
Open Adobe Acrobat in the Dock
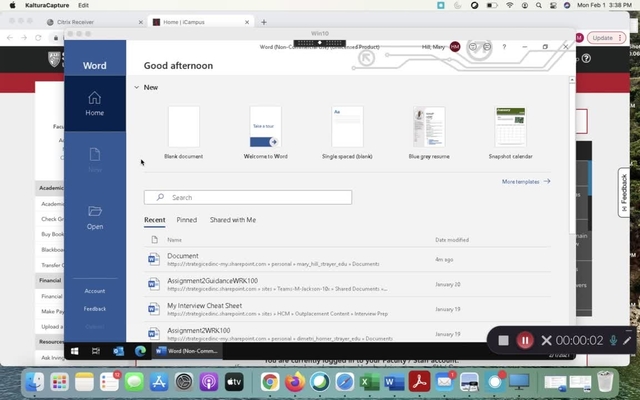coord(419,382)
